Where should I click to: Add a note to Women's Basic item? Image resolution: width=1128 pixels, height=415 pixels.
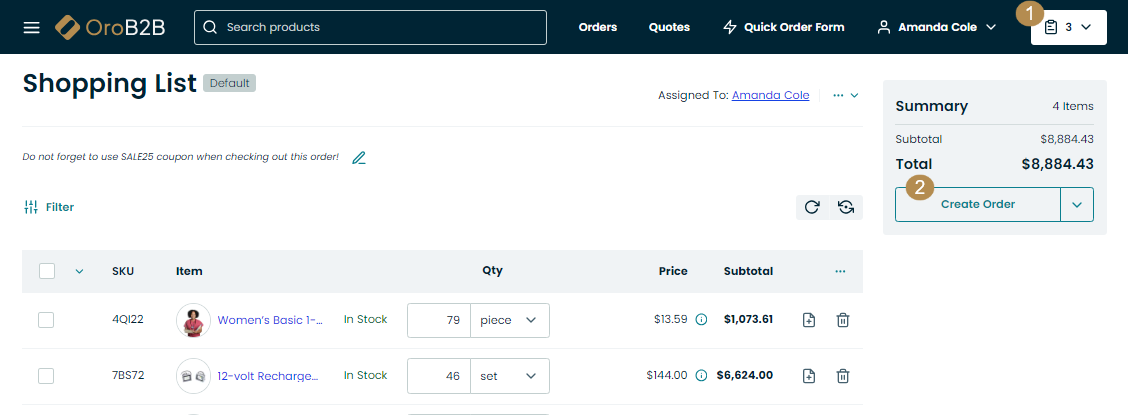809,320
